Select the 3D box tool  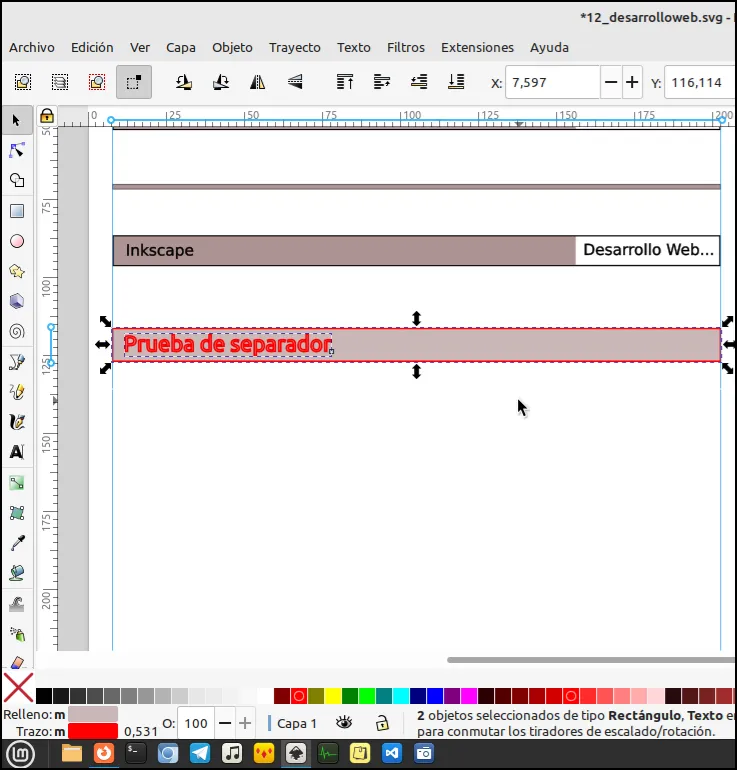17,301
